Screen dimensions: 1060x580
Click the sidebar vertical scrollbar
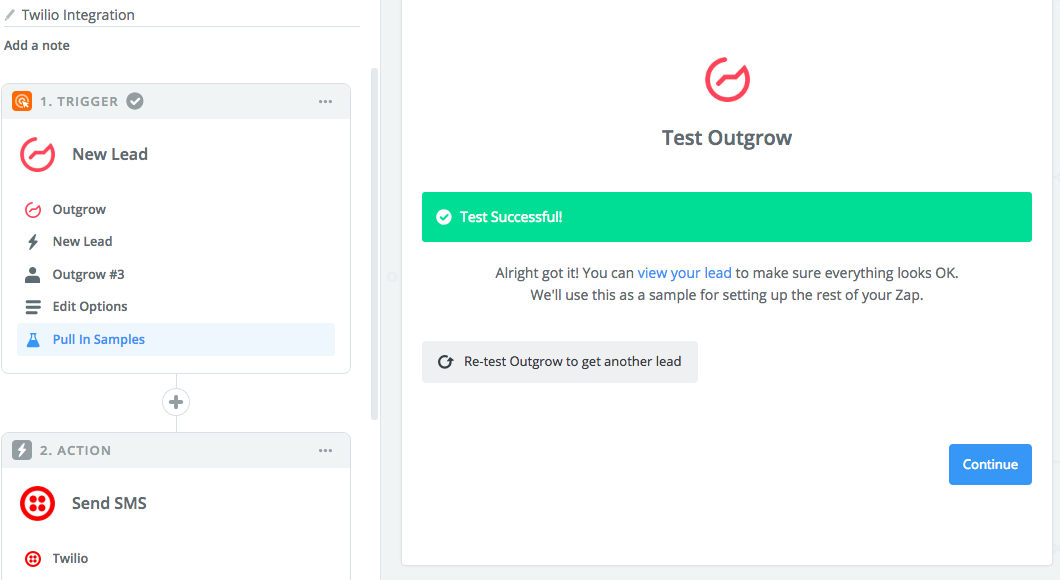click(375, 243)
